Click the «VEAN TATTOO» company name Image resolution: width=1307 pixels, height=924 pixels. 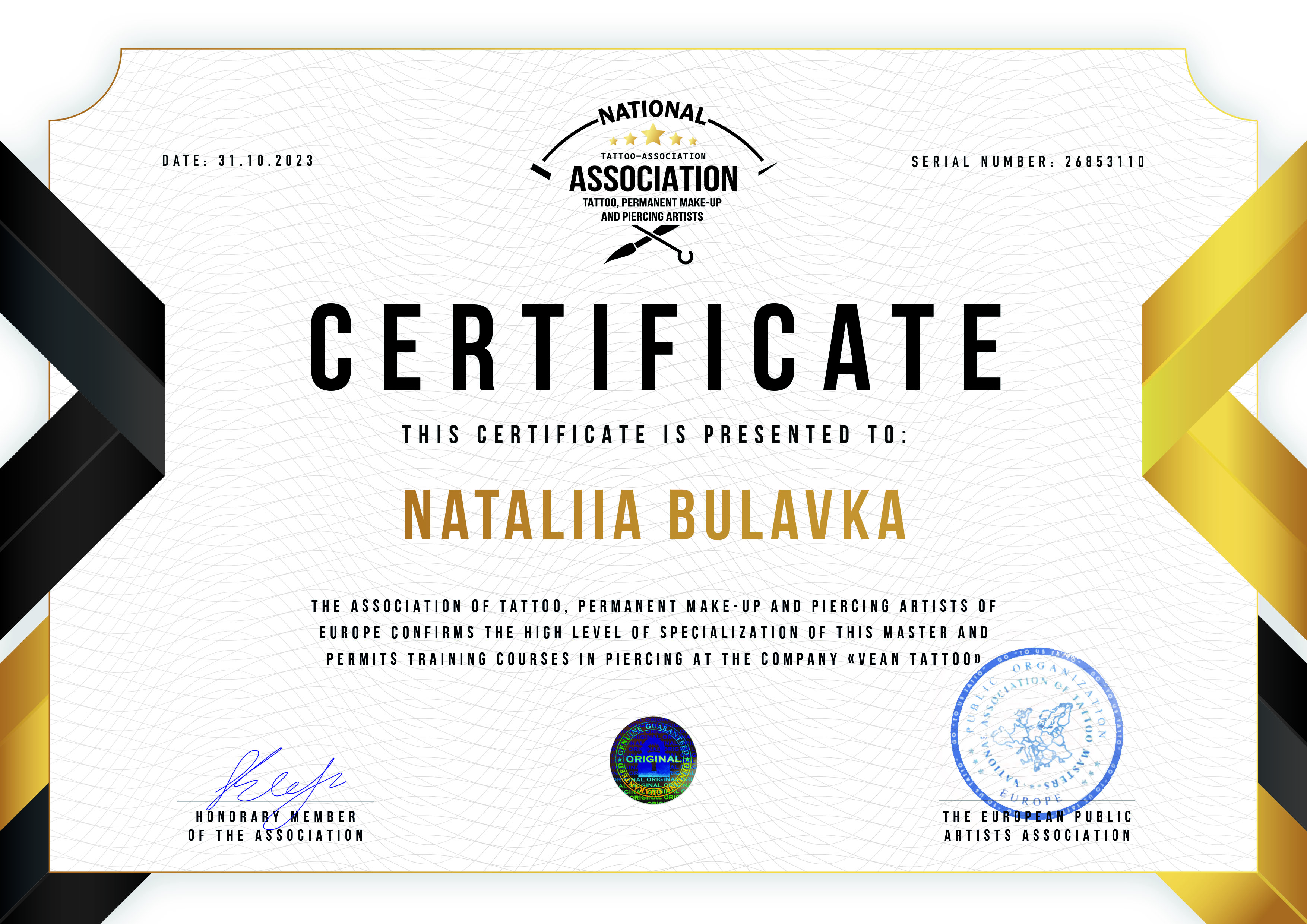(x=914, y=659)
